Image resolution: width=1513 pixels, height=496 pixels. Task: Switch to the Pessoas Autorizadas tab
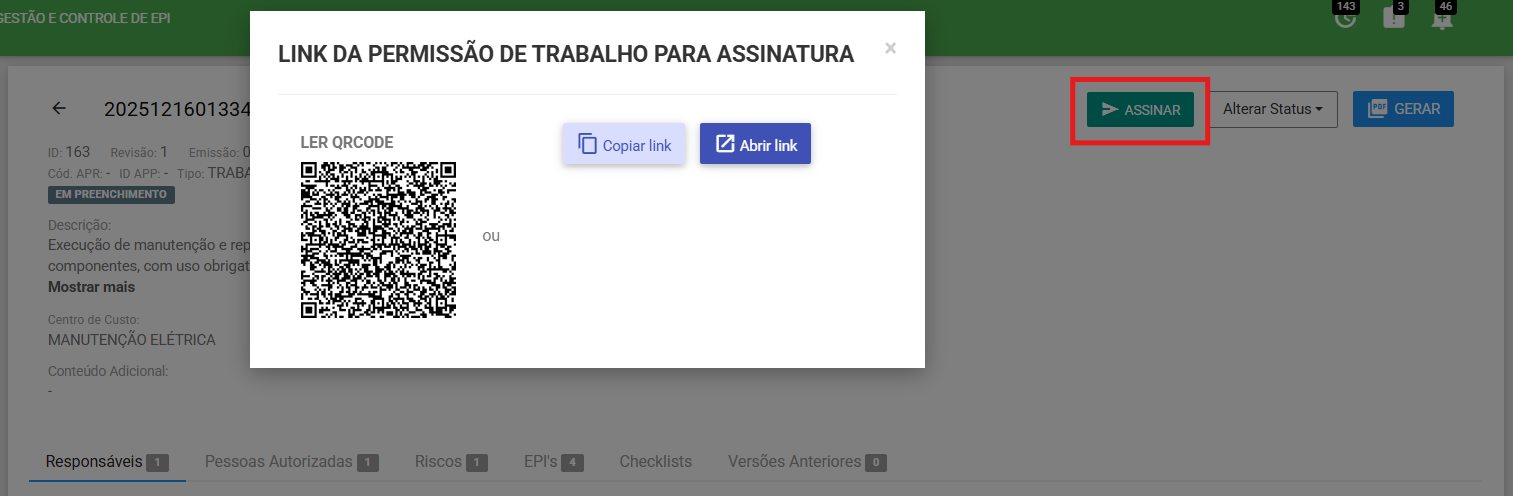pyautogui.click(x=291, y=462)
